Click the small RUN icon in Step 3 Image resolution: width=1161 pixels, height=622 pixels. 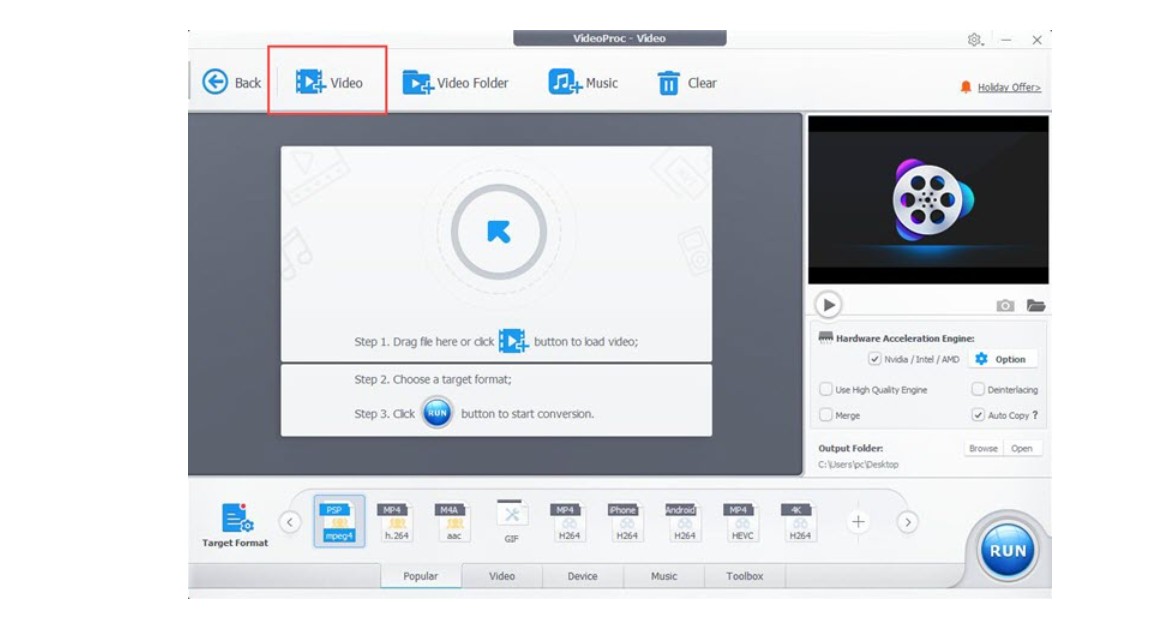tap(437, 412)
